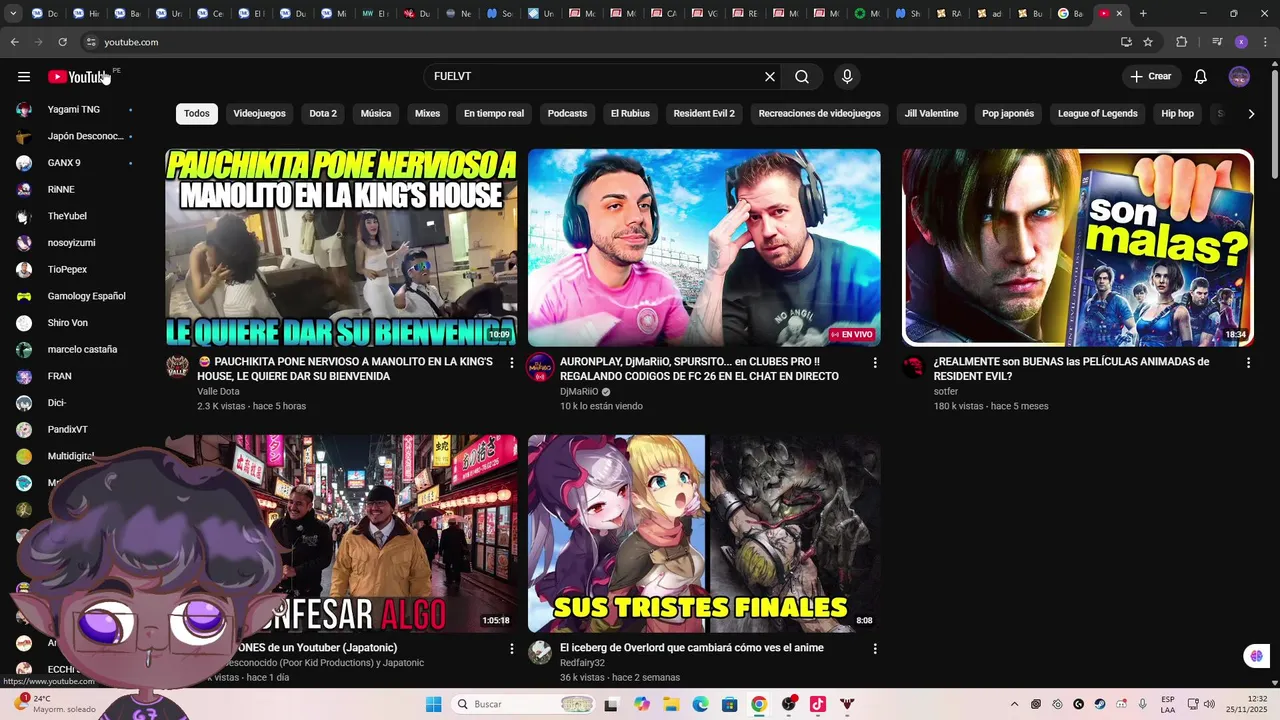Go to the YouTube home logo
The height and width of the screenshot is (720, 1280).
78,77
